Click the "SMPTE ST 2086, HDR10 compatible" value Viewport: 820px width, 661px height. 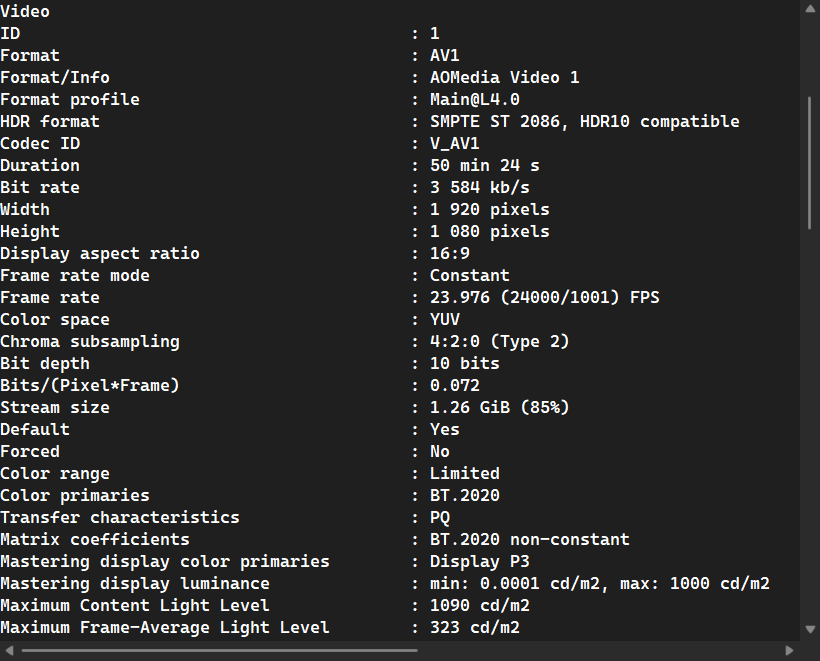pyautogui.click(x=584, y=122)
